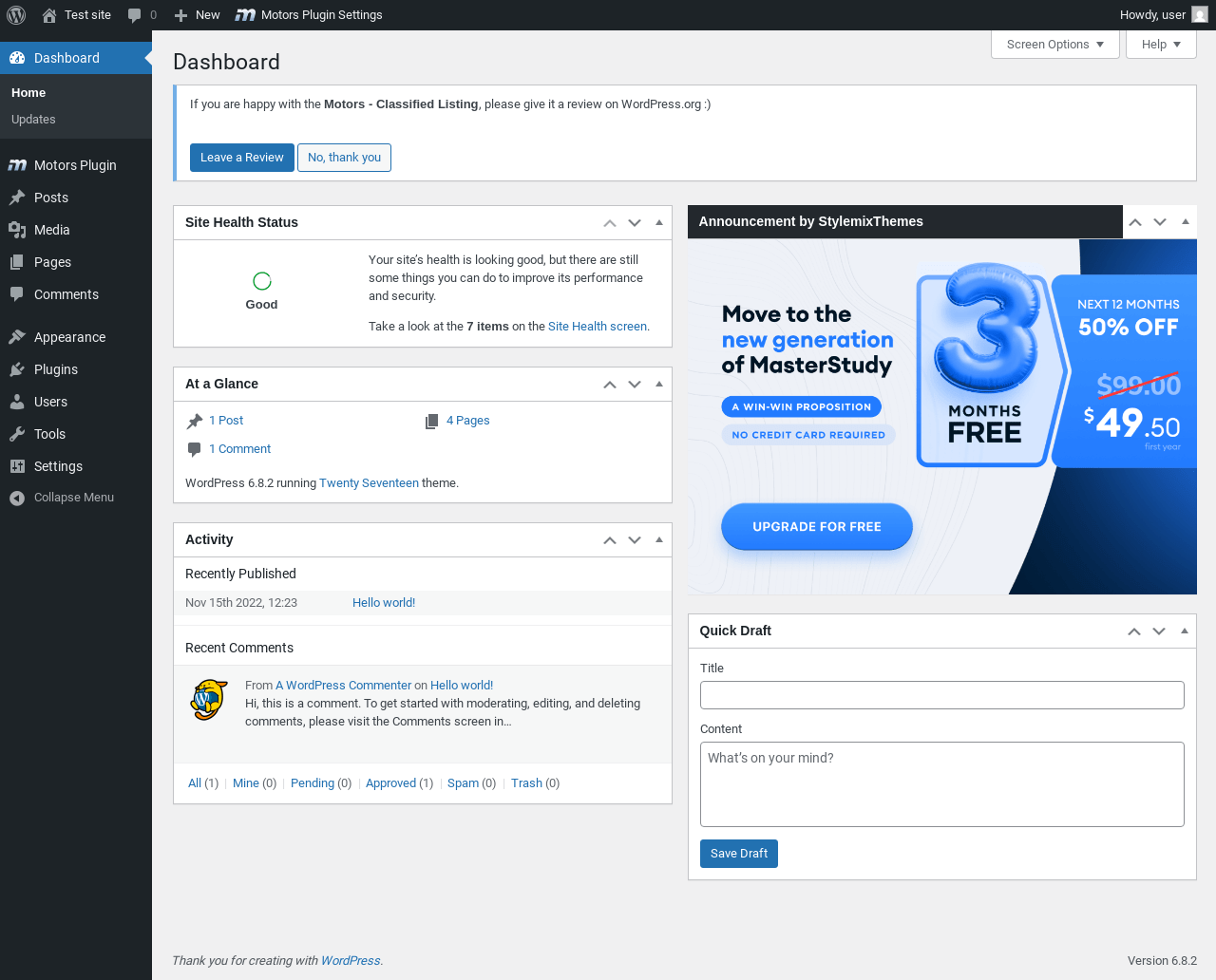Click the WordPress logo in admin bar
This screenshot has width=1216, height=980.
16,15
